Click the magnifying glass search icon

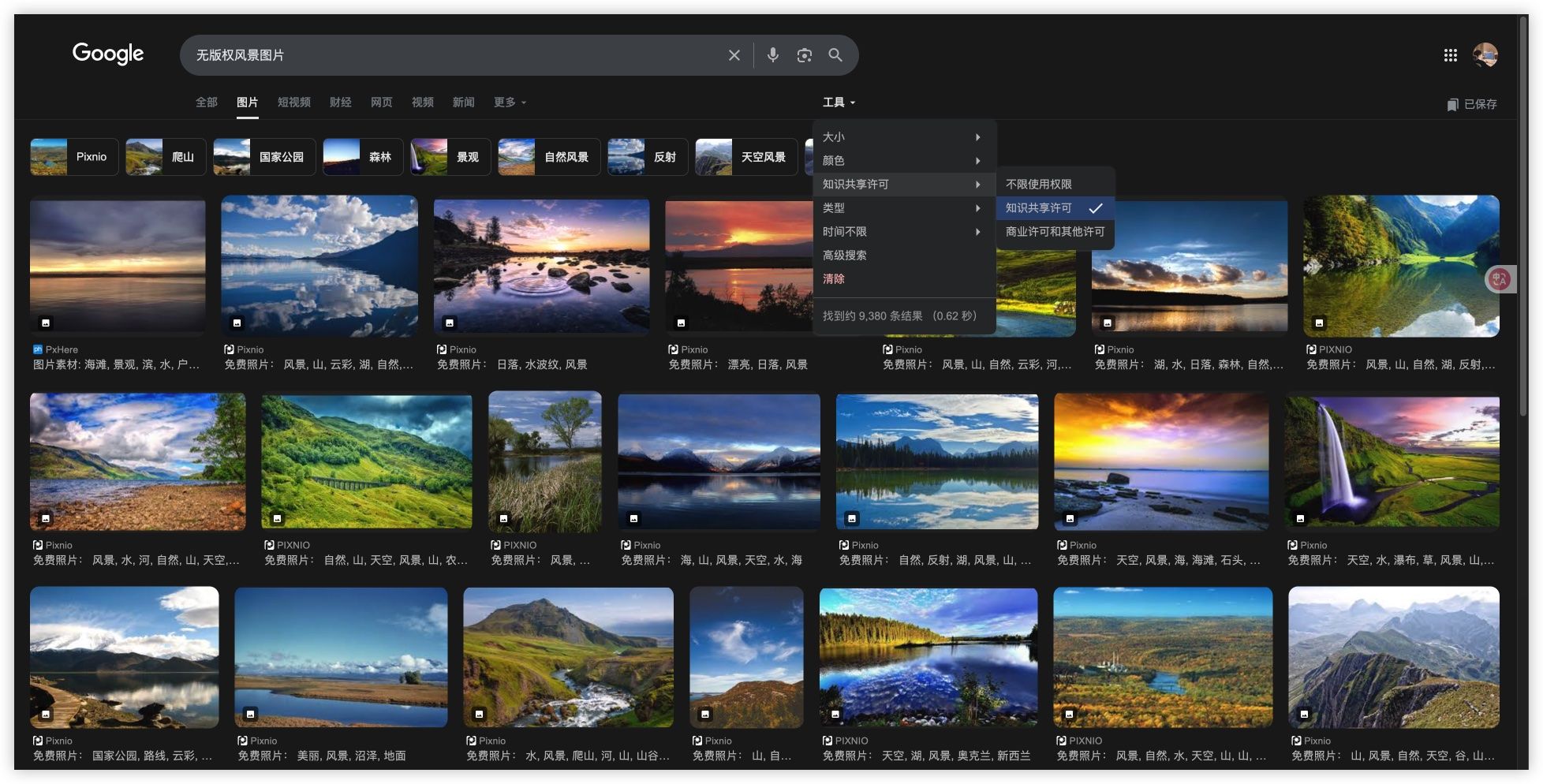click(835, 55)
